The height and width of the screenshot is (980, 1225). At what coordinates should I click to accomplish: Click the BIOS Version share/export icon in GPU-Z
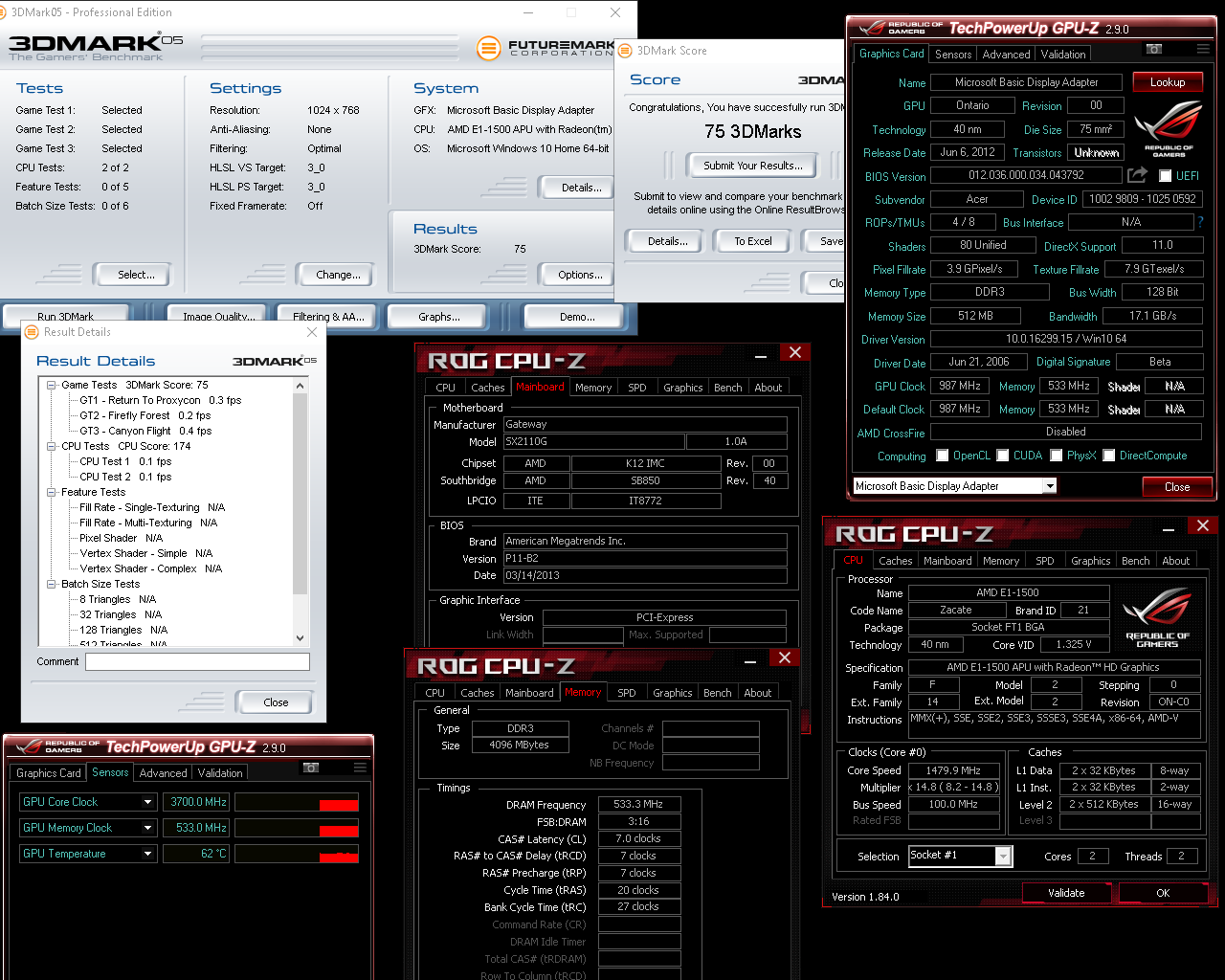point(1137,175)
